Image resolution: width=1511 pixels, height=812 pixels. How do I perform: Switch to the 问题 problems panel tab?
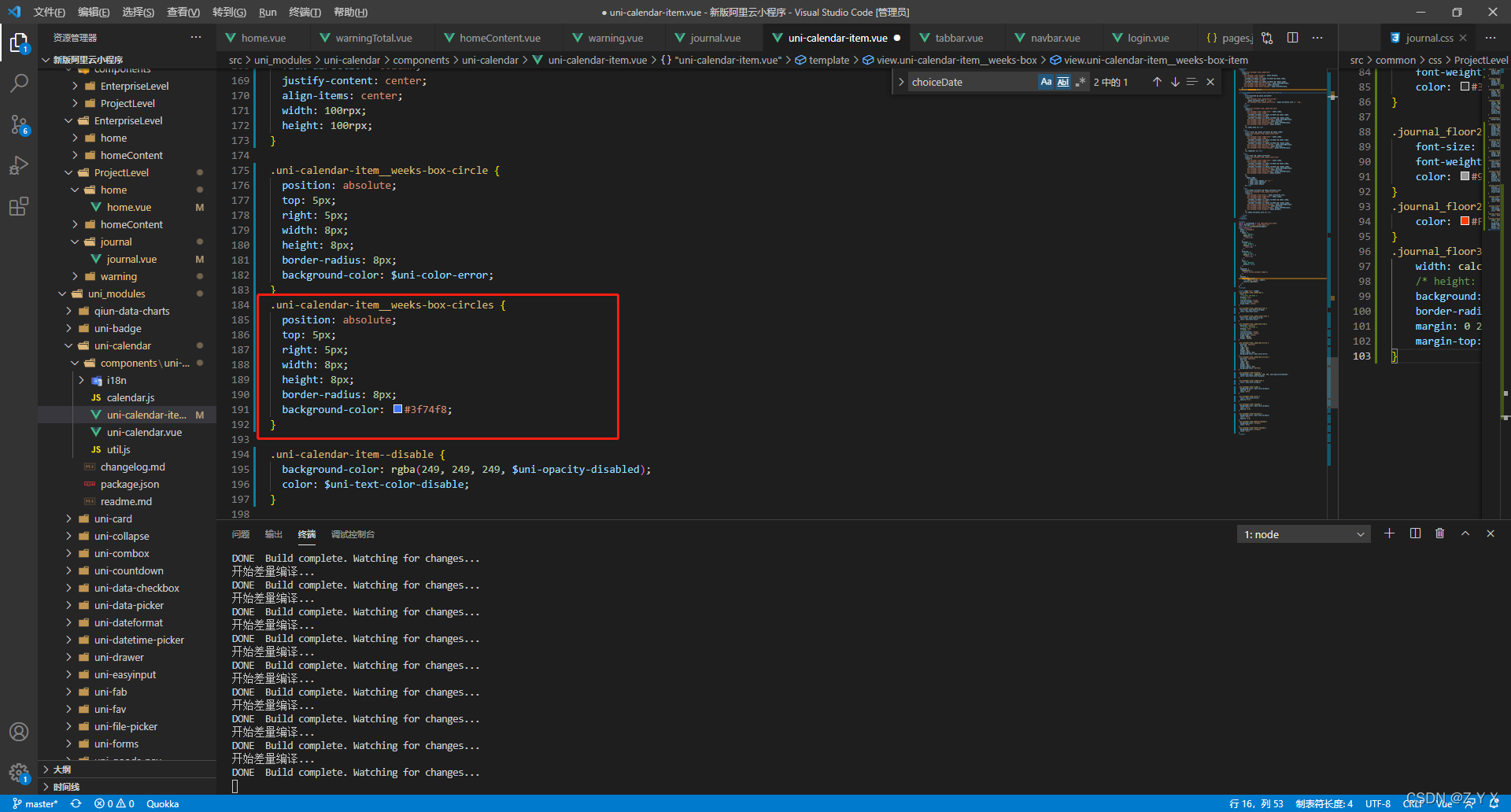(x=241, y=534)
